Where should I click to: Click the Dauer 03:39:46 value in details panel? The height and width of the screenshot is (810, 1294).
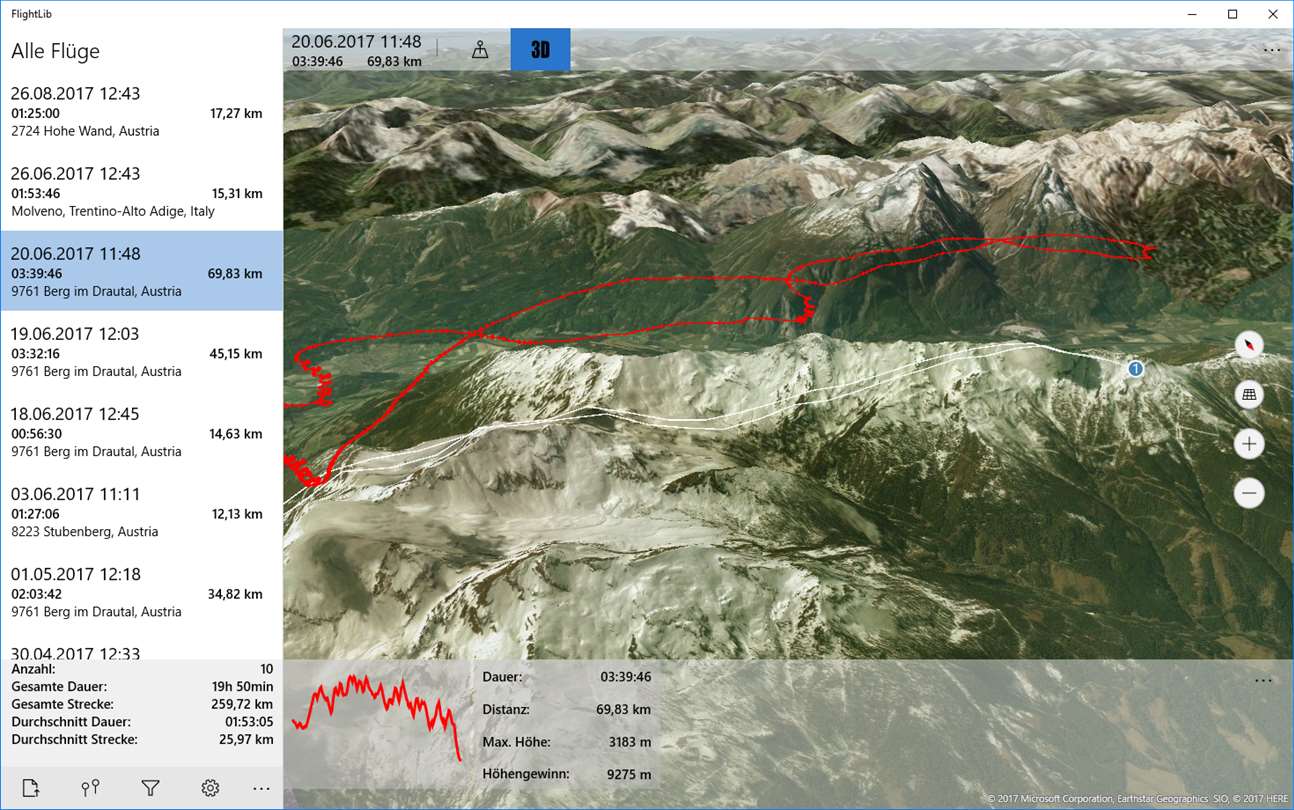(x=625, y=677)
